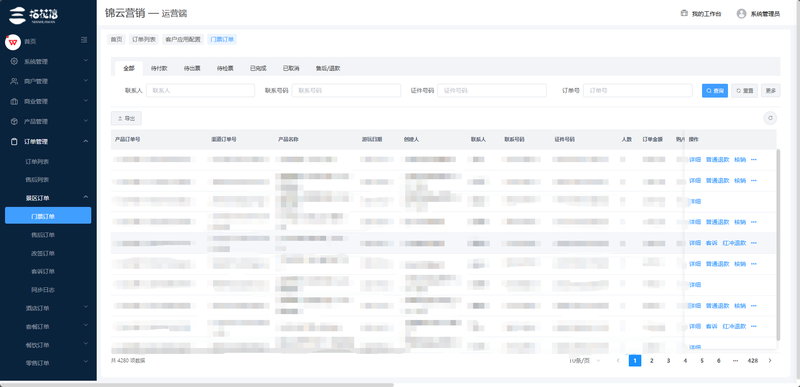Click 红冲退款 link in fifth table row
The height and width of the screenshot is (387, 800).
[x=734, y=243]
